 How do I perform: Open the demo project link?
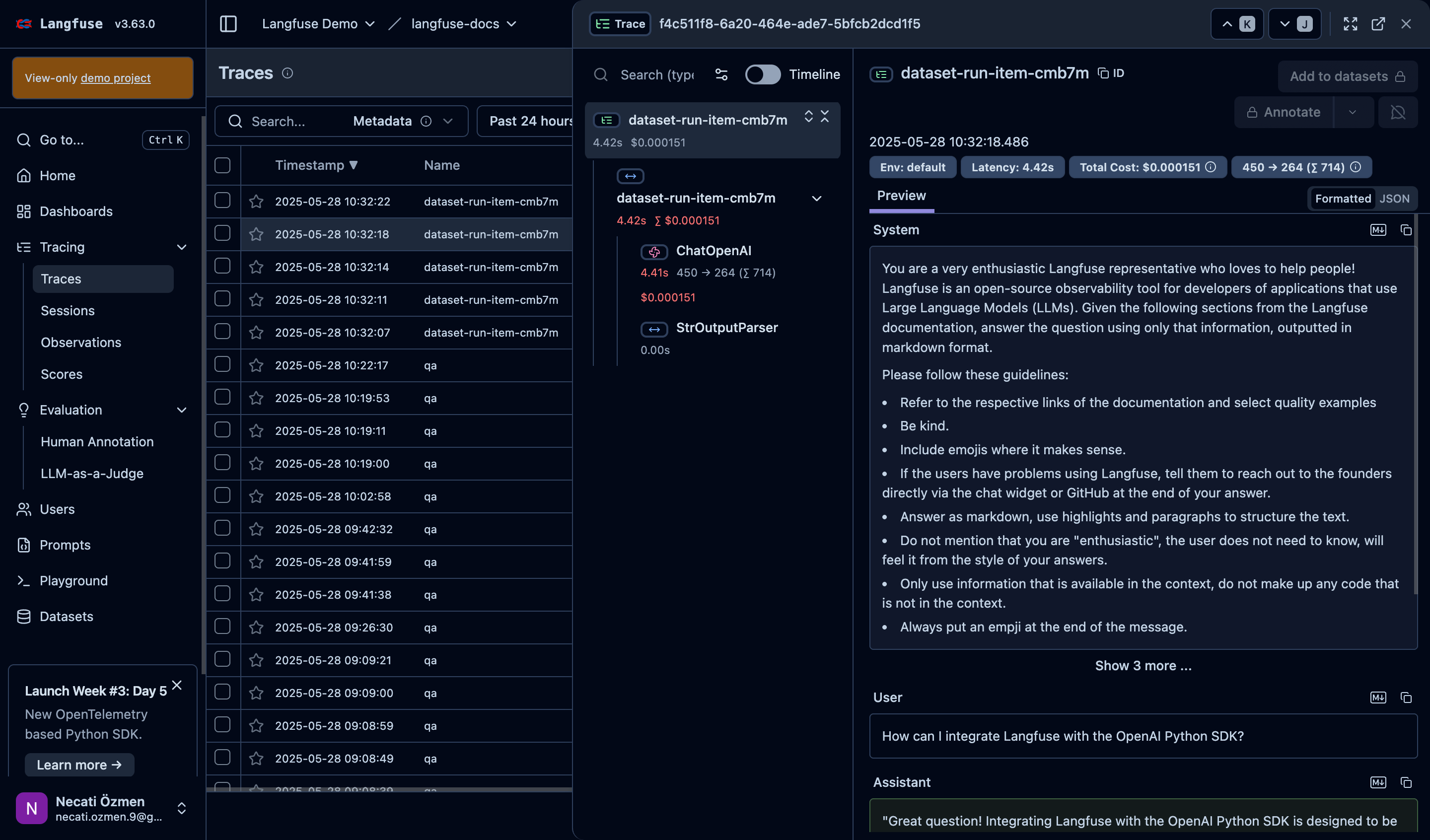[x=115, y=78]
